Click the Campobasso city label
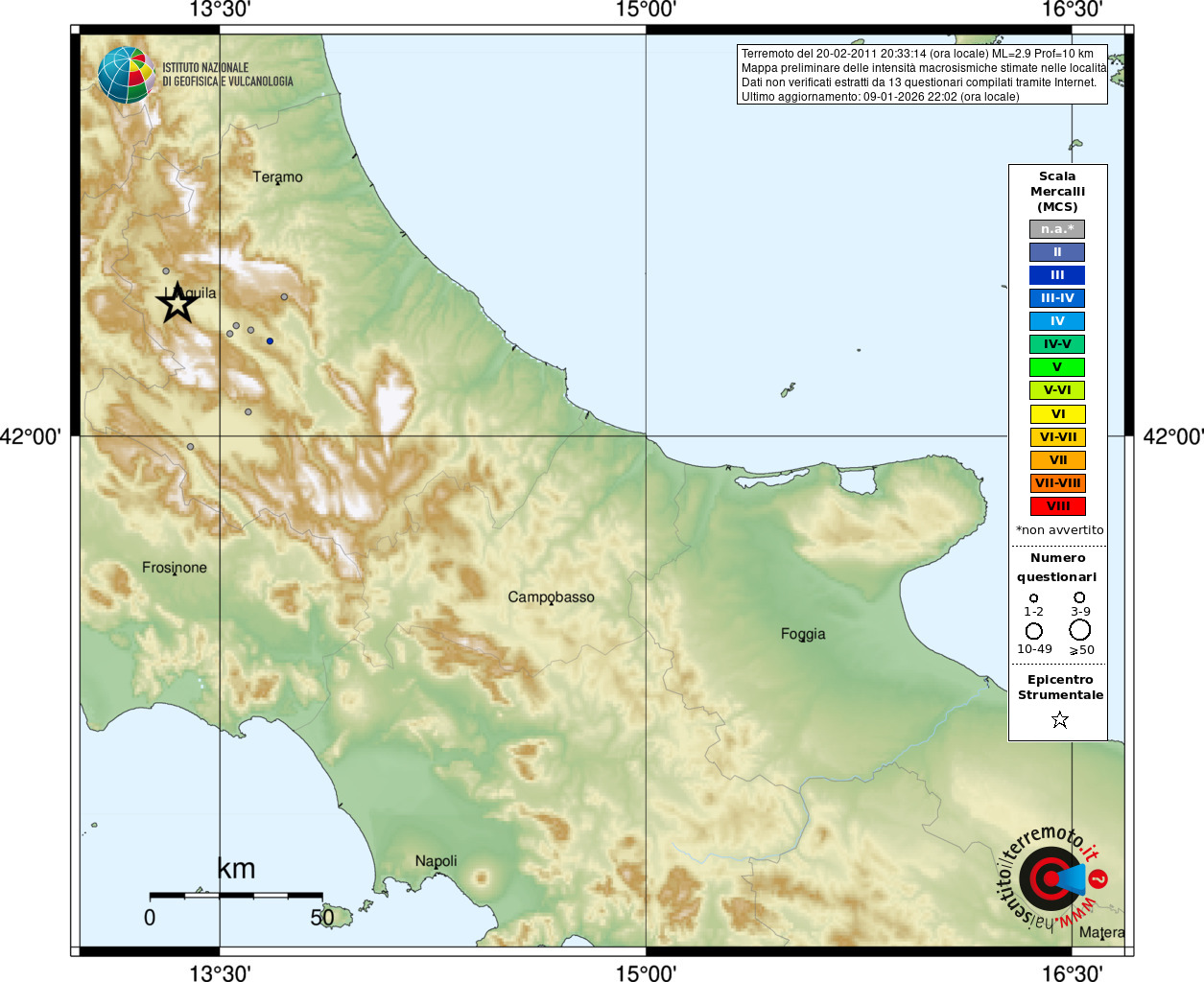 coord(551,597)
